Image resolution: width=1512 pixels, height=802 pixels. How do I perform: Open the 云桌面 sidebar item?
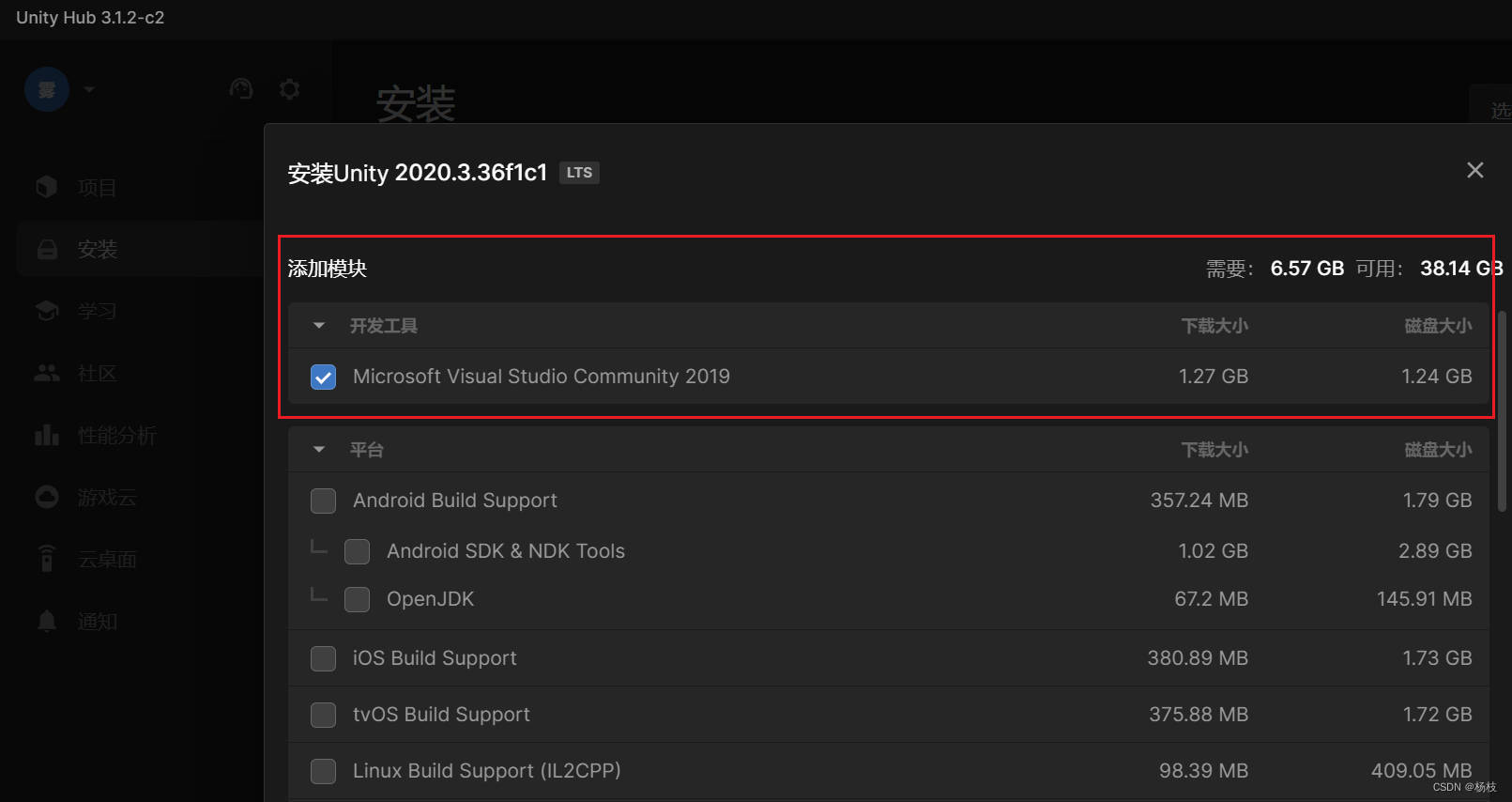coord(107,560)
